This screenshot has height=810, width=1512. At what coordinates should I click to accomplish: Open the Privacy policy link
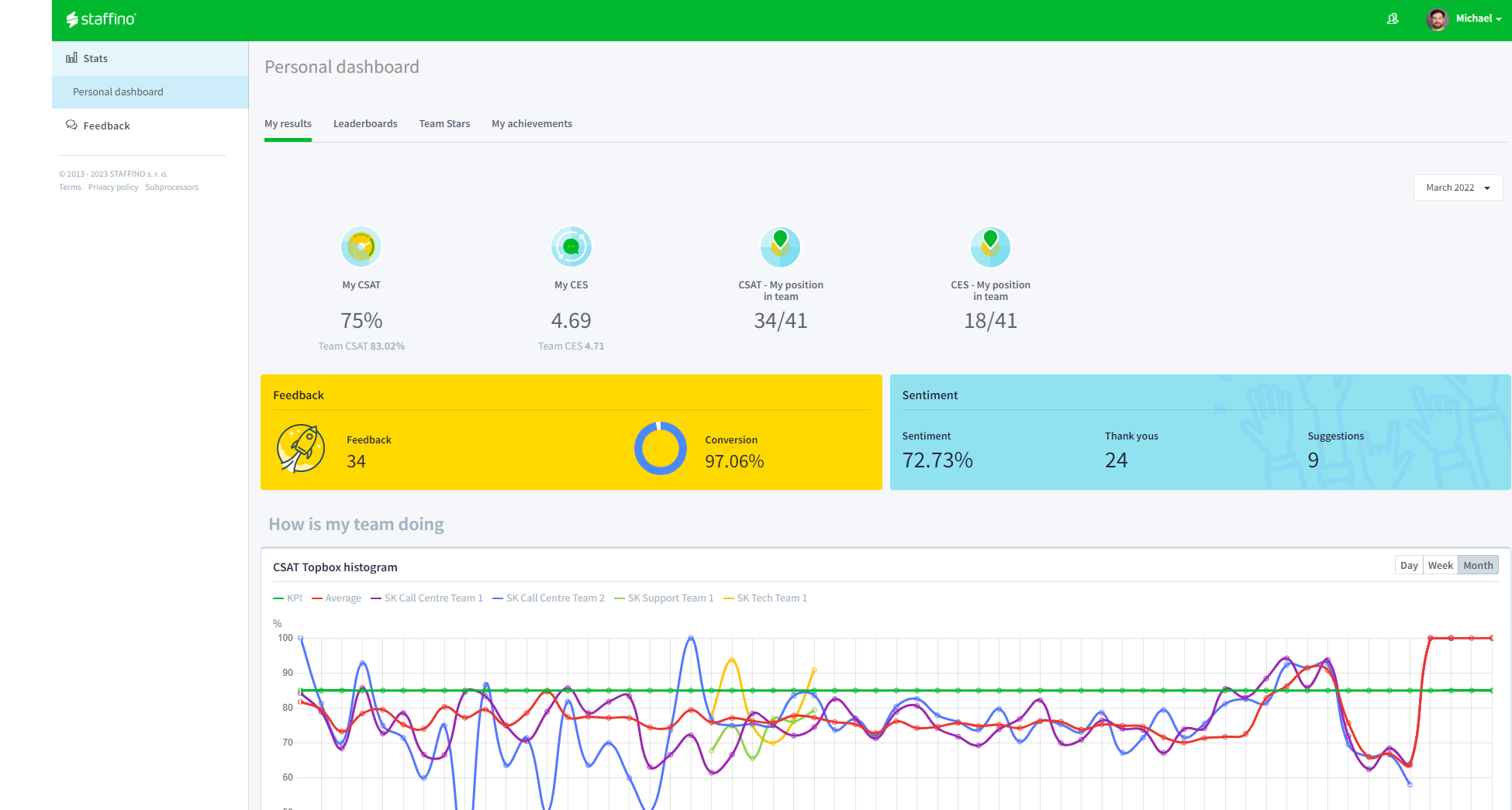click(113, 187)
